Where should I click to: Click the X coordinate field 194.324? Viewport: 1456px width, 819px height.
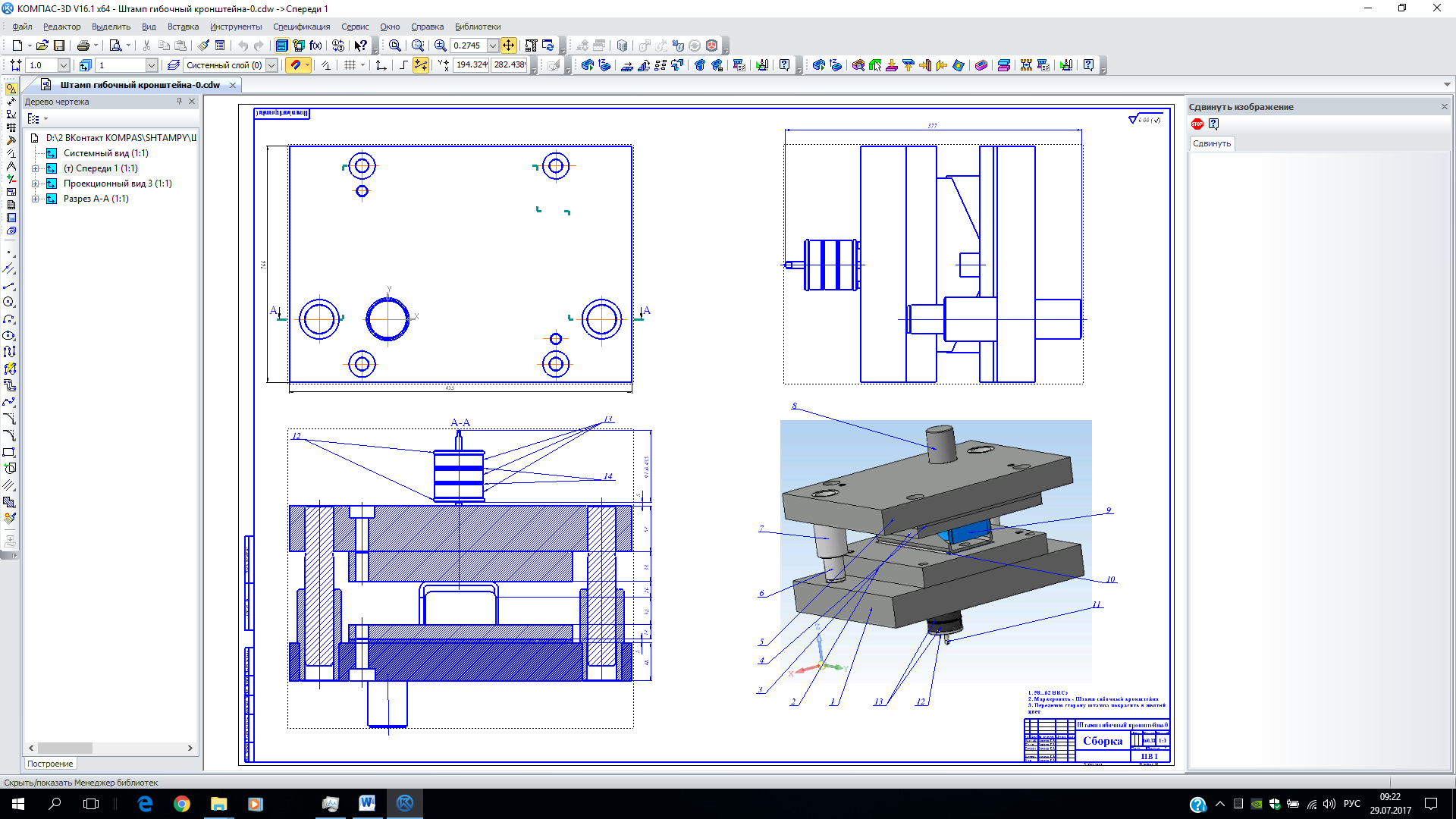471,65
